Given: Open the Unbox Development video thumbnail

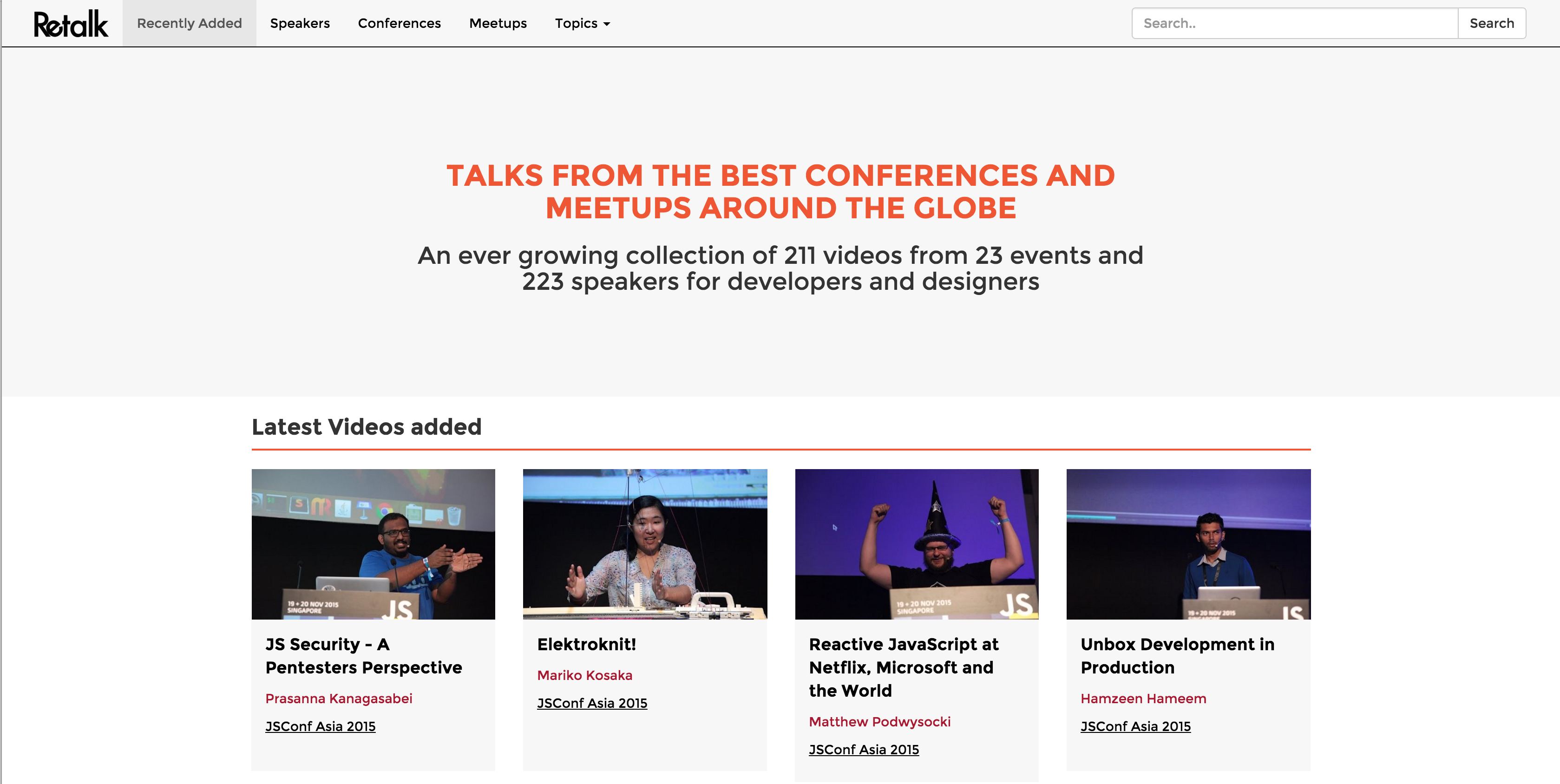Looking at the screenshot, I should pos(1187,544).
